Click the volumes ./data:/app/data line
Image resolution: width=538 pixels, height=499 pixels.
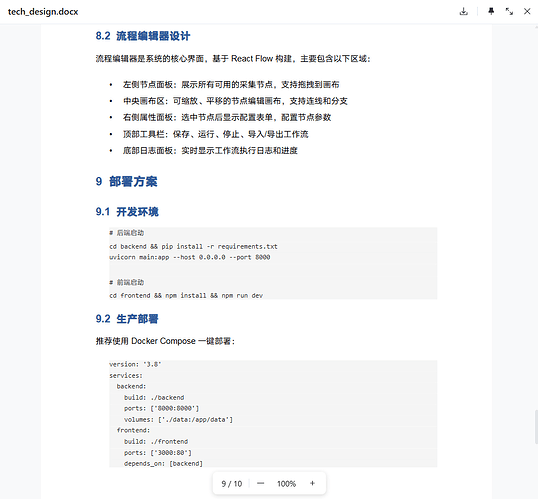[x=178, y=419]
